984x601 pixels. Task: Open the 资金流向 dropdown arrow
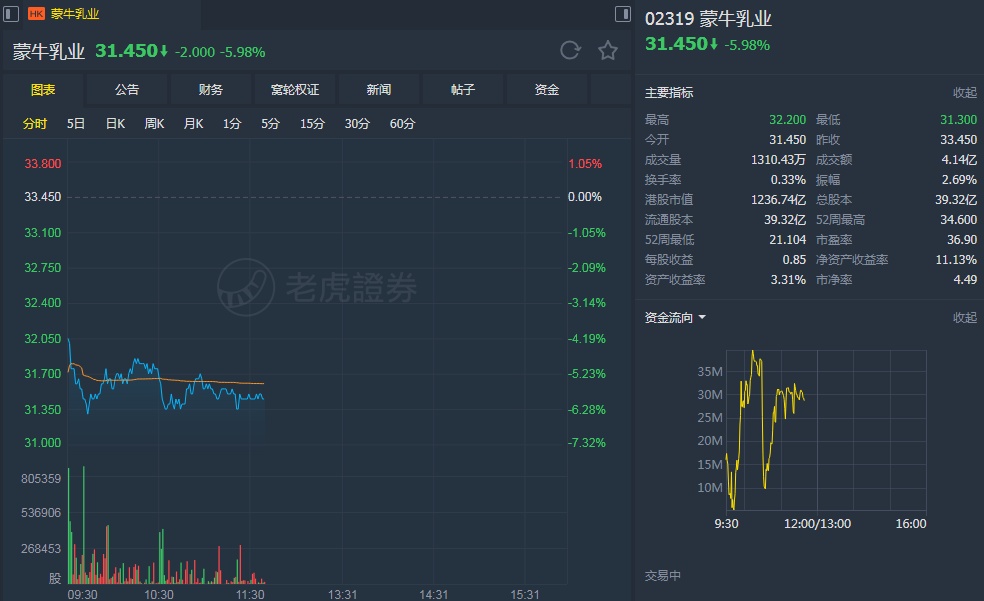point(702,318)
